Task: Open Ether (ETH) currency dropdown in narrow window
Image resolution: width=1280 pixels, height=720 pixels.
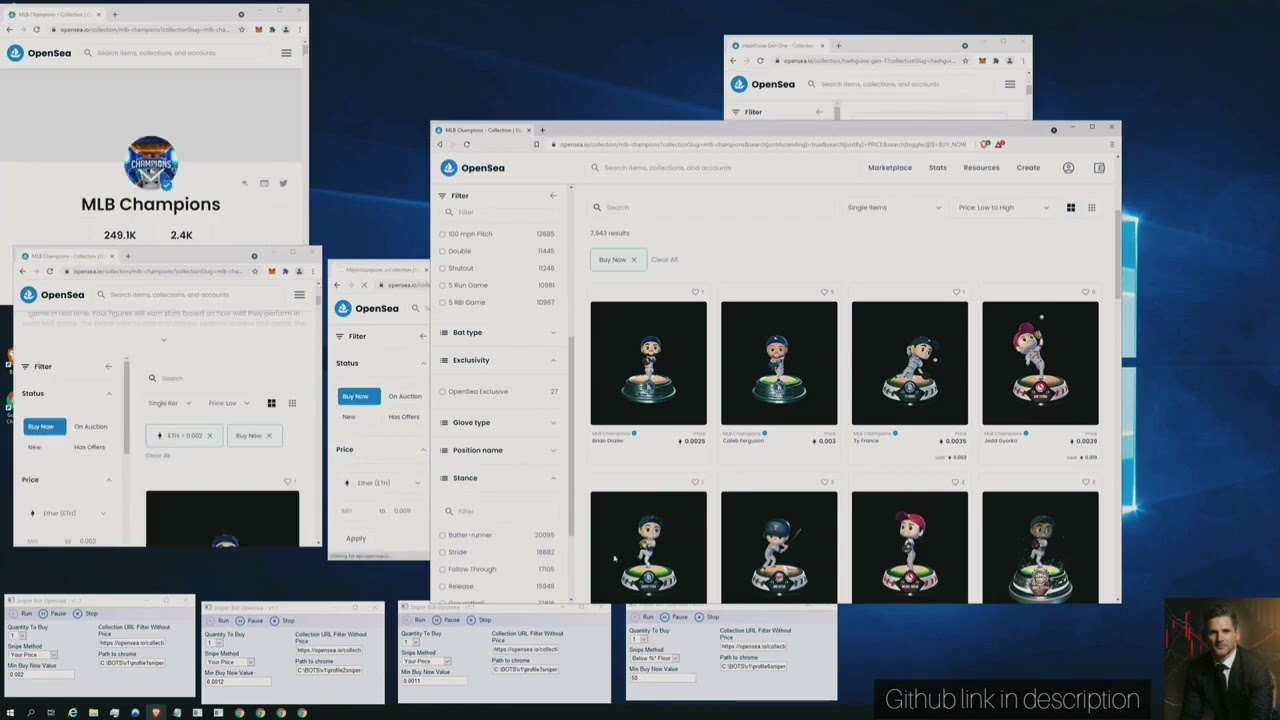Action: click(x=382, y=483)
